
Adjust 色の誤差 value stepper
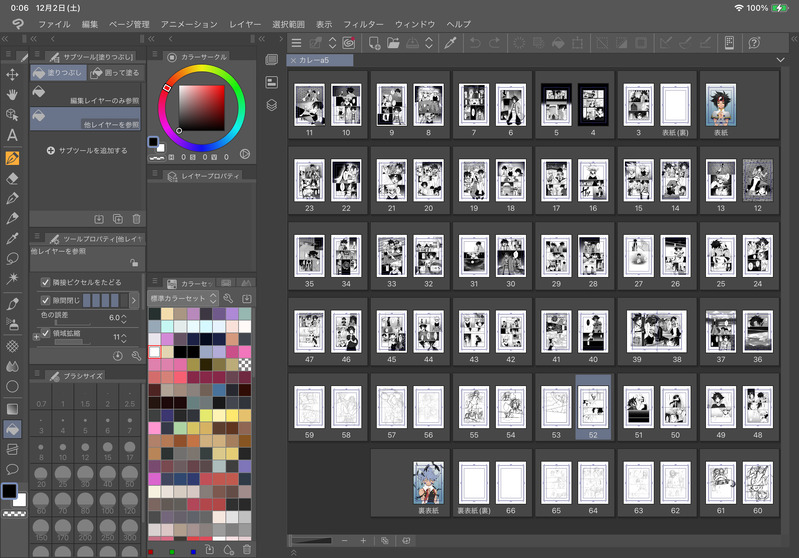(124, 318)
